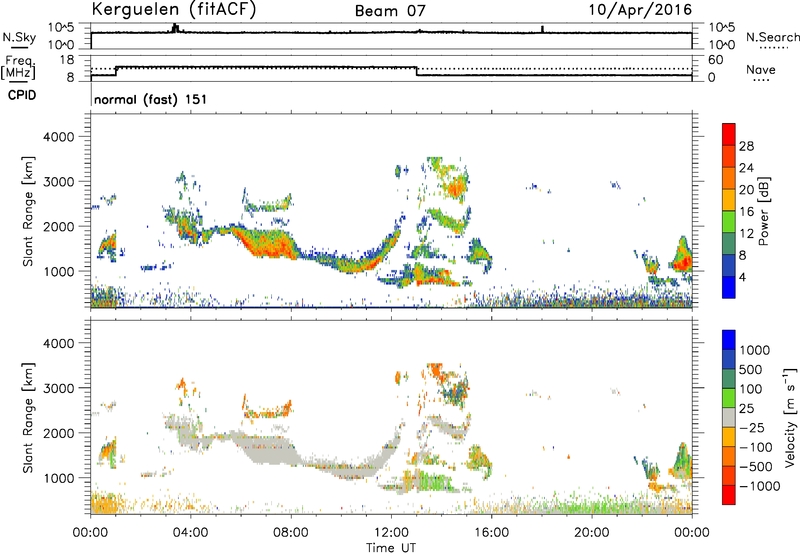Click the date '10/Apr/2016'

point(640,10)
